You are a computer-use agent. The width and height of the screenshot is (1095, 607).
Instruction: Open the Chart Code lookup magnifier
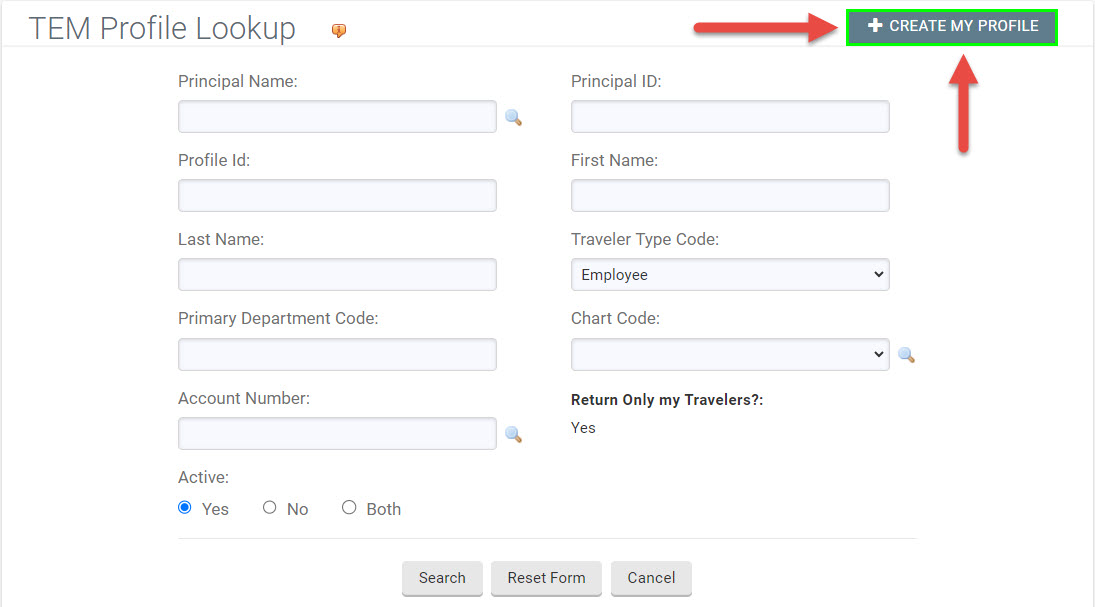(906, 355)
